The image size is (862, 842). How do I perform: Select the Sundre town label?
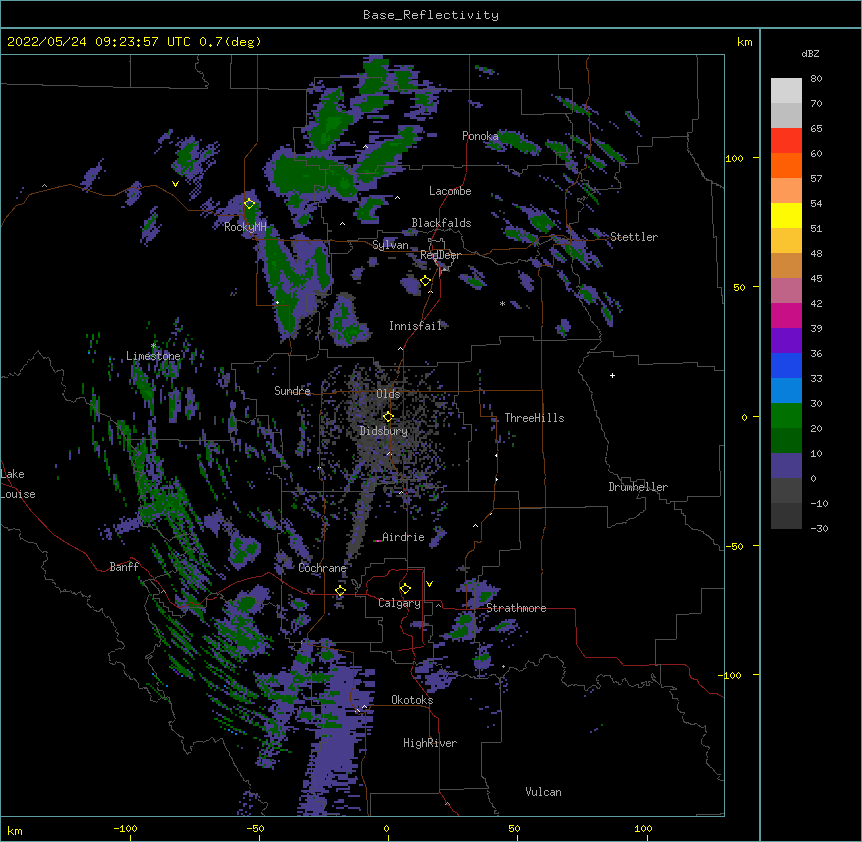(x=292, y=391)
